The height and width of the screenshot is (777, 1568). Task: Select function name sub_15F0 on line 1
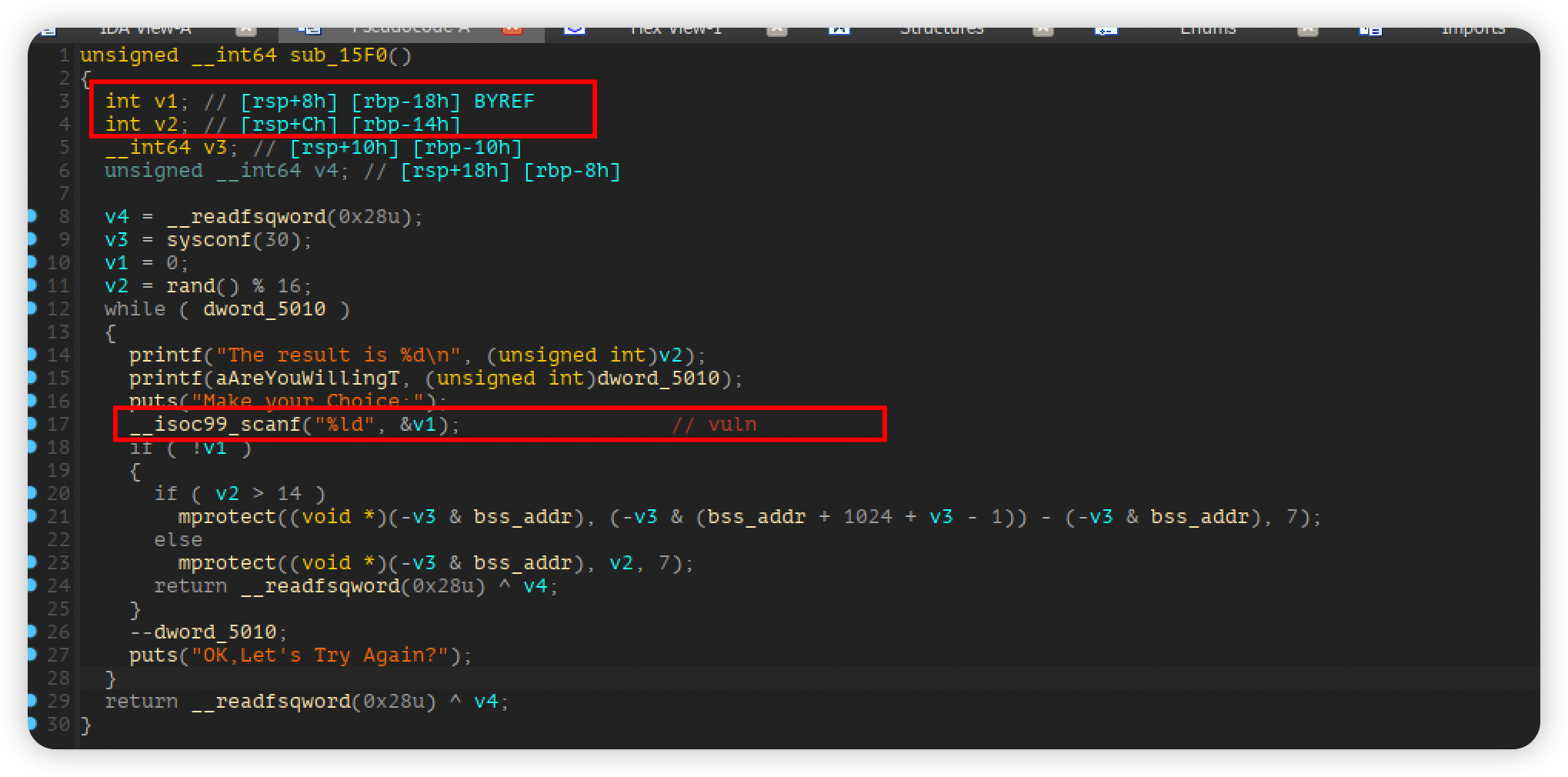click(x=339, y=55)
